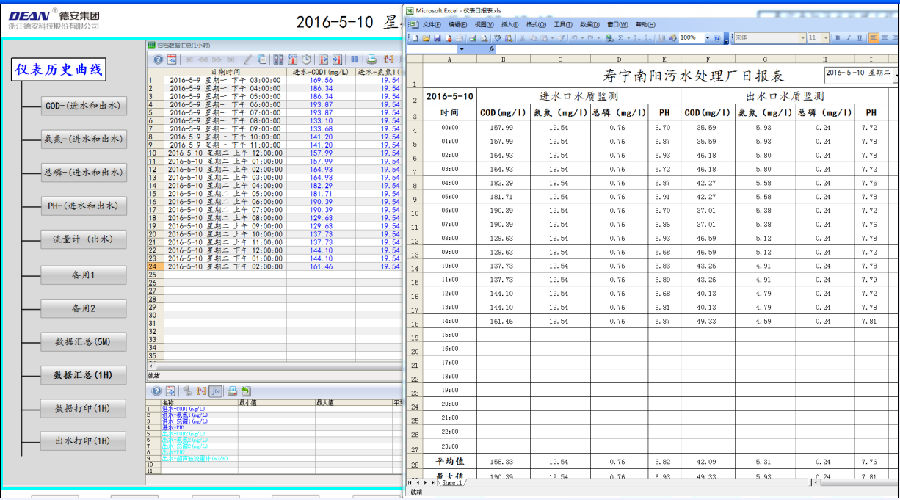Open Excel Data menu (数据)
900x500 pixels.
coord(590,24)
